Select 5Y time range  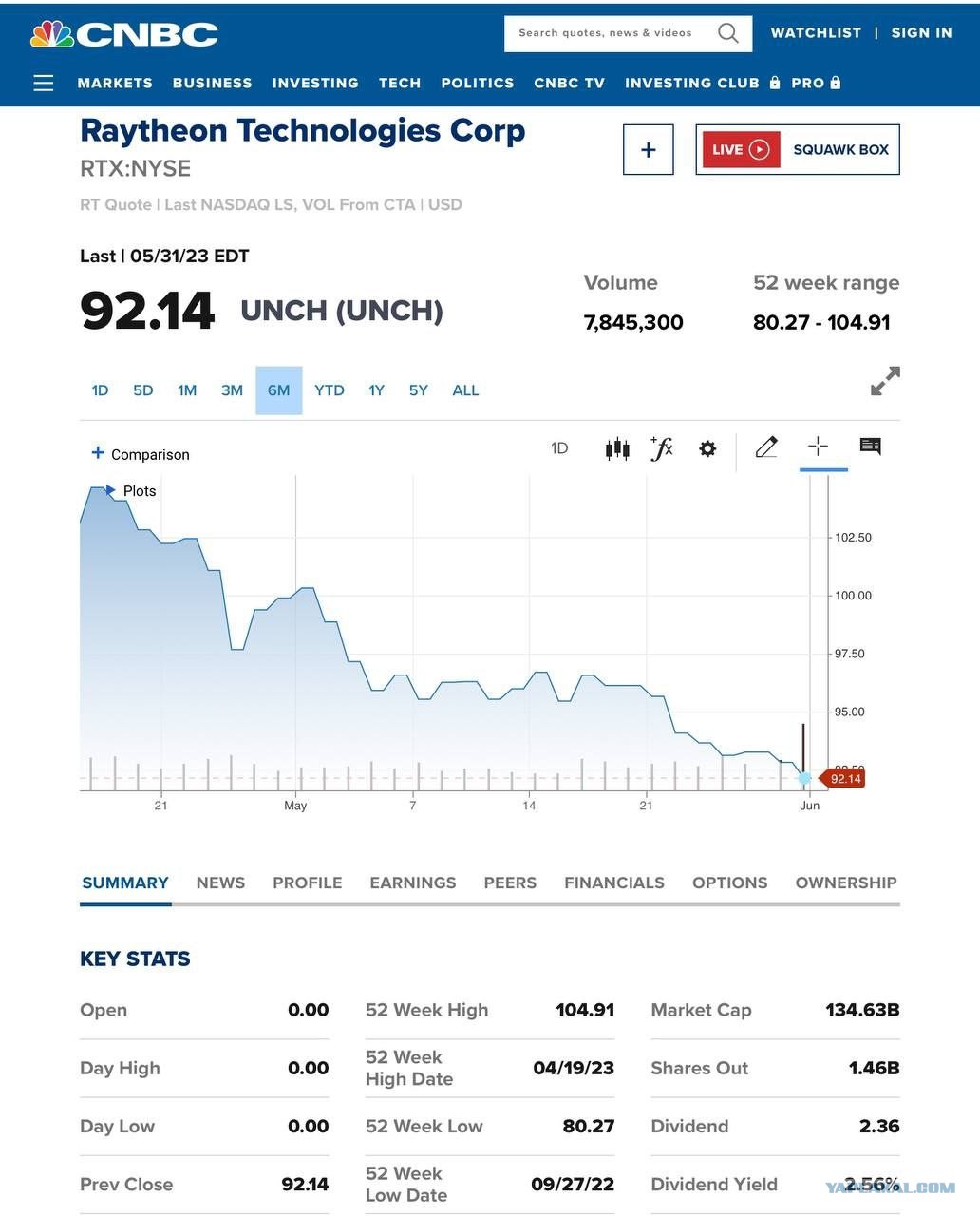point(419,390)
